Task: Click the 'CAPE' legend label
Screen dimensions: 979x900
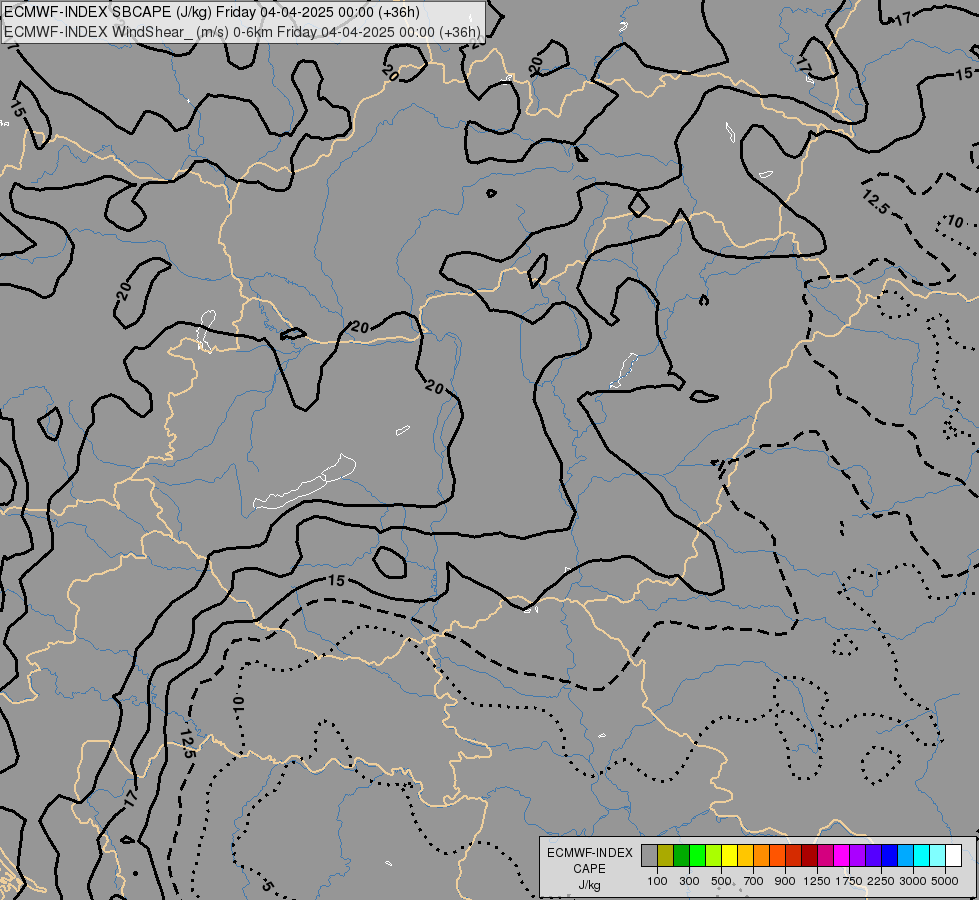Action: pyautogui.click(x=589, y=869)
